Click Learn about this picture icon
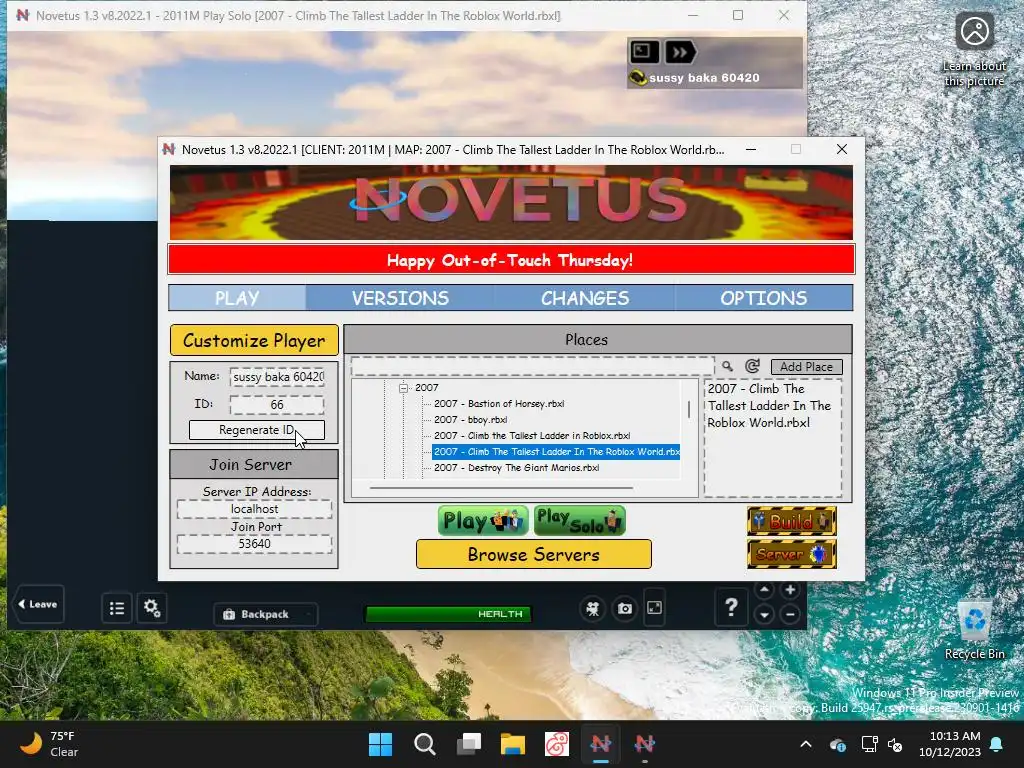1024x768 pixels. coord(974,49)
